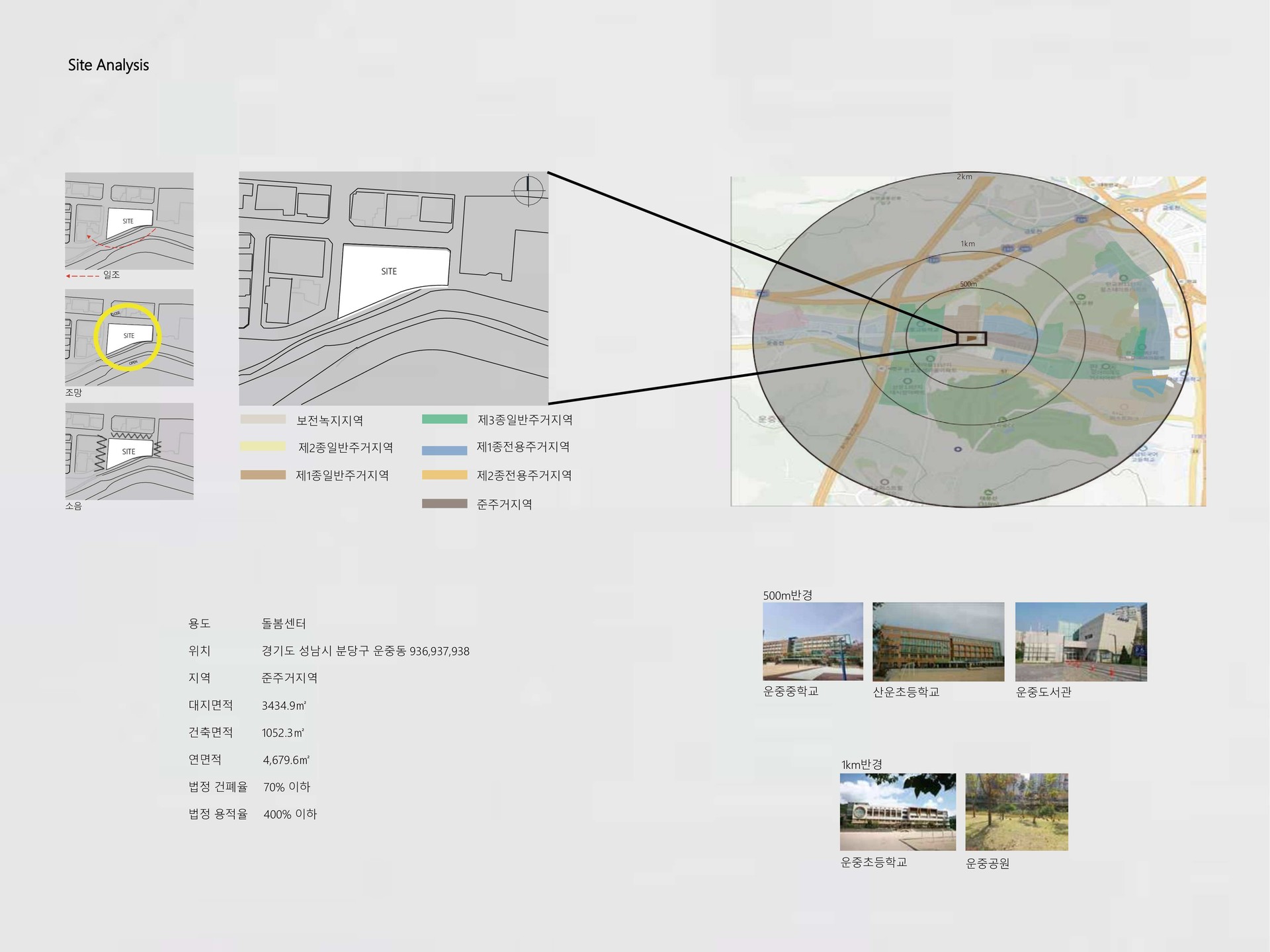Open the 운중초등학교 photo
The height and width of the screenshot is (952, 1270).
pyautogui.click(x=898, y=812)
